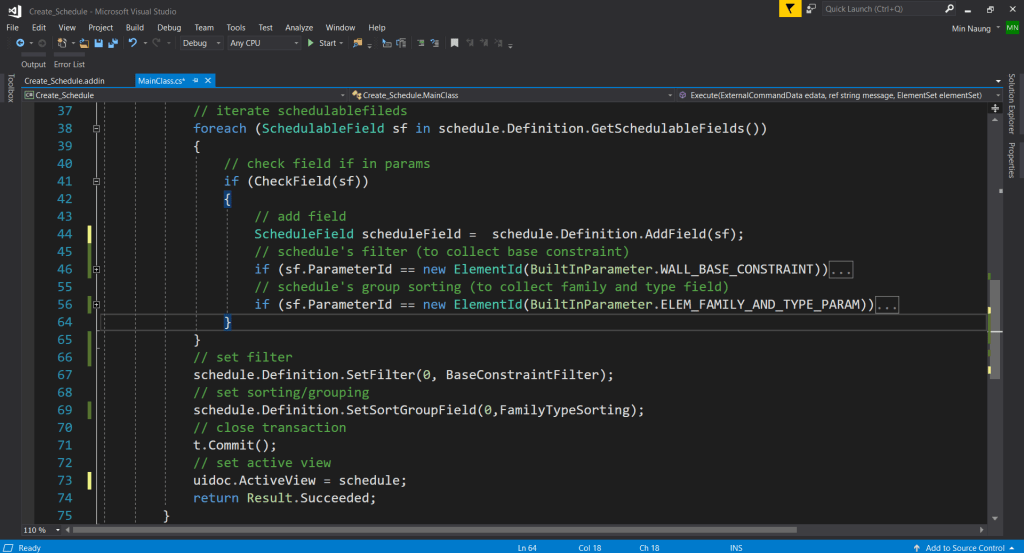
Task: Click the Undo arrow icon
Action: (x=131, y=43)
